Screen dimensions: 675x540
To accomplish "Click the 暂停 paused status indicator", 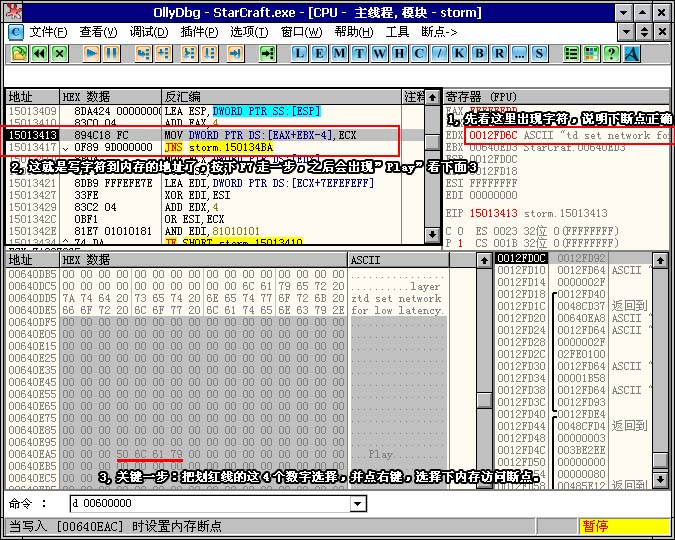I will (x=624, y=526).
